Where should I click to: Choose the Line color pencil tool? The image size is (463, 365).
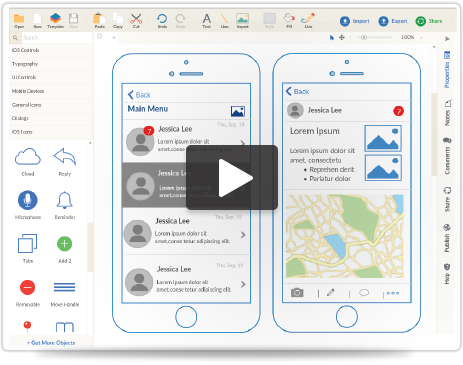tap(308, 21)
